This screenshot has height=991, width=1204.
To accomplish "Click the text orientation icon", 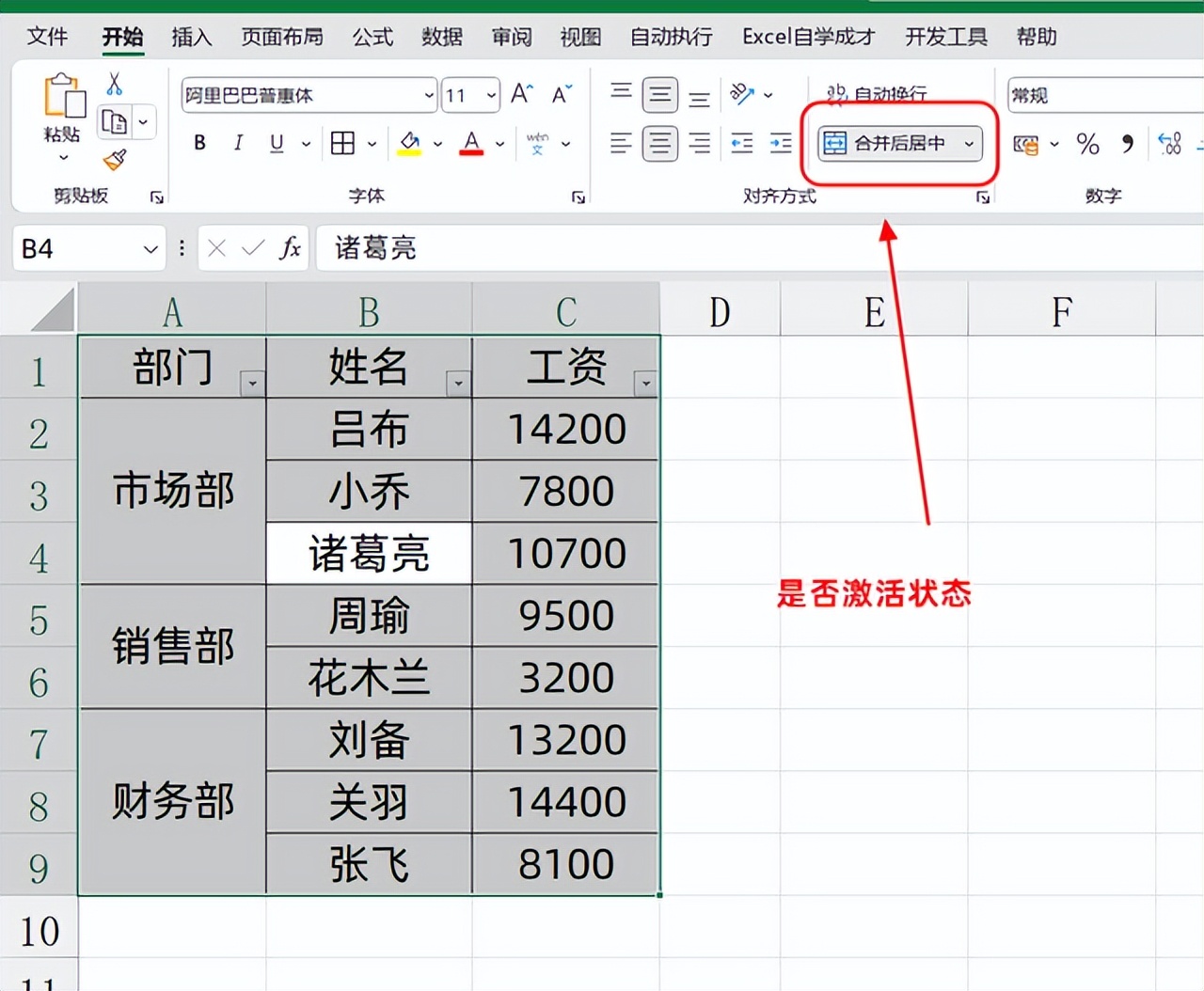I will point(742,94).
